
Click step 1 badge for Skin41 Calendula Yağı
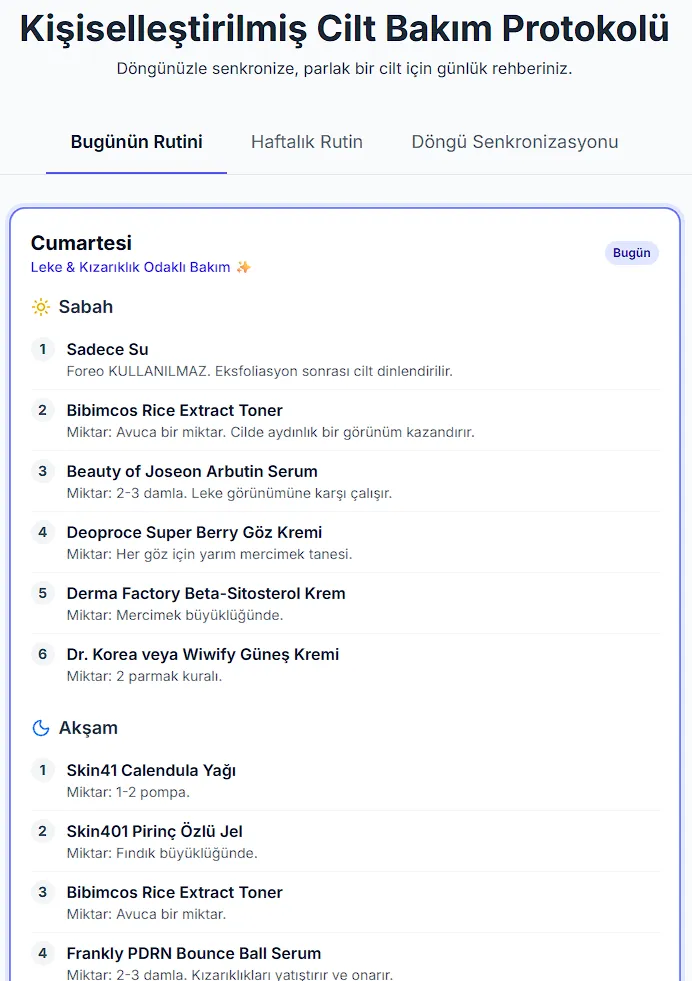(42, 770)
